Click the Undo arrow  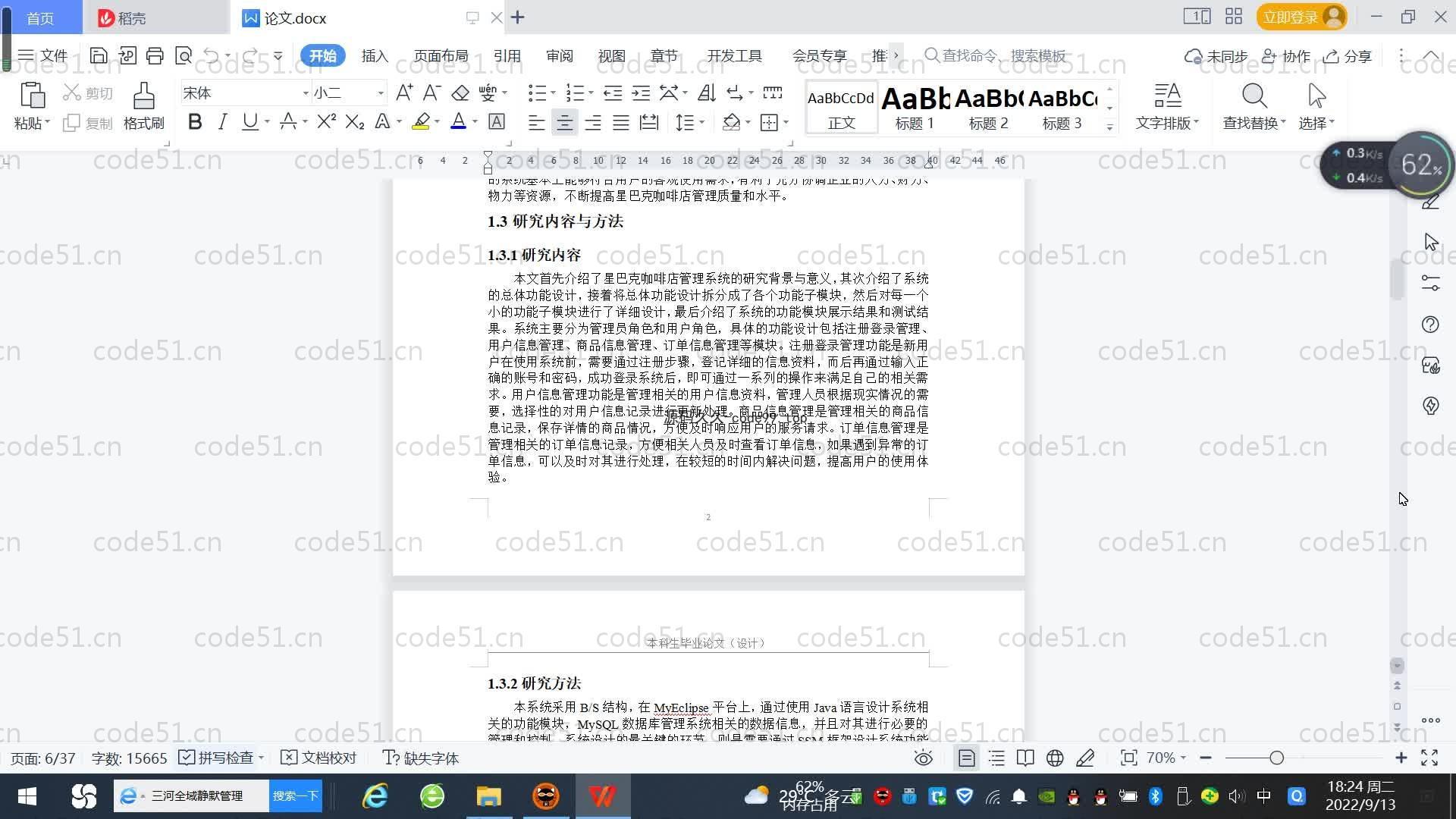(212, 55)
